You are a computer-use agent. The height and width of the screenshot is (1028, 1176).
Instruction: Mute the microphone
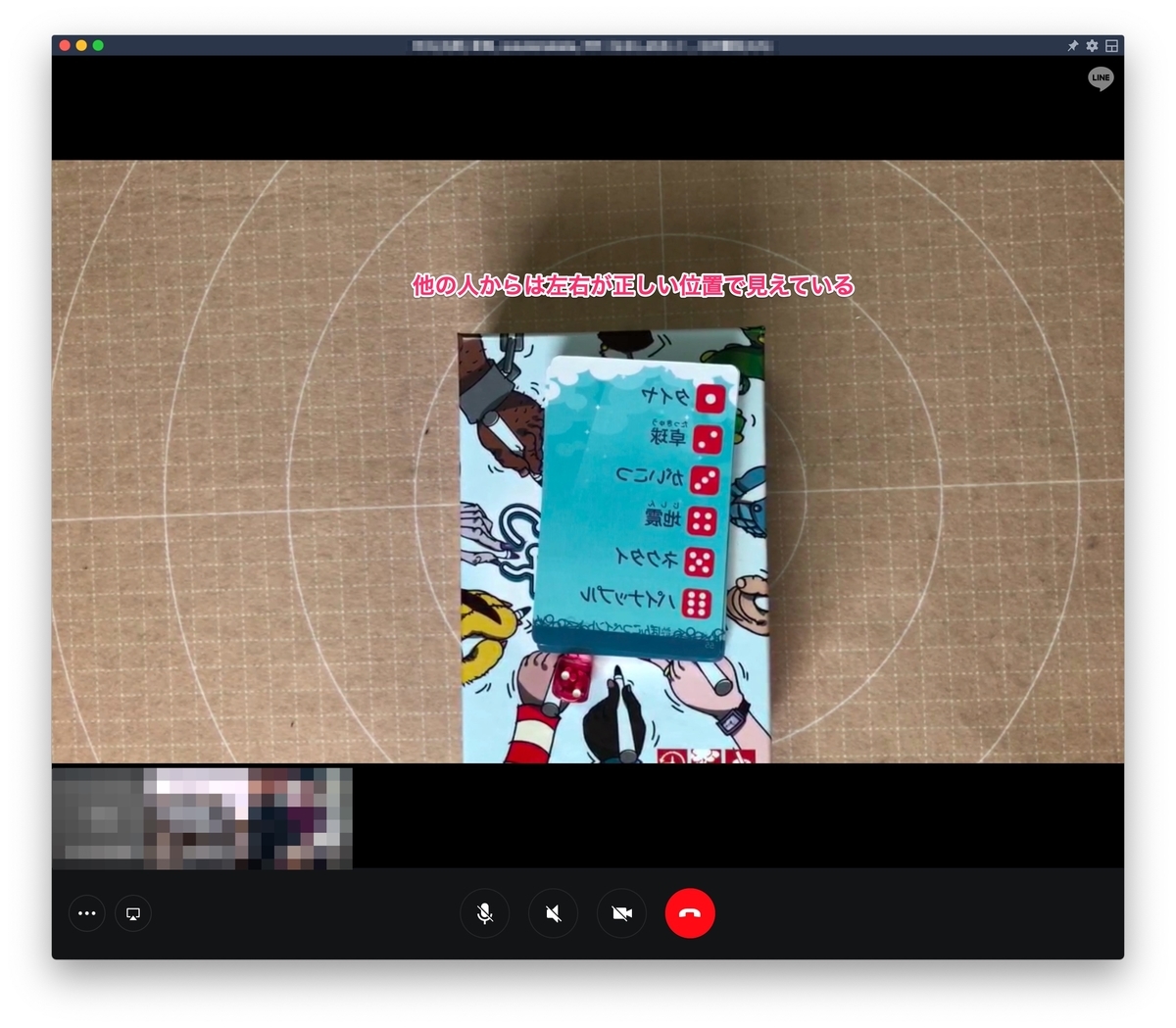pos(484,913)
